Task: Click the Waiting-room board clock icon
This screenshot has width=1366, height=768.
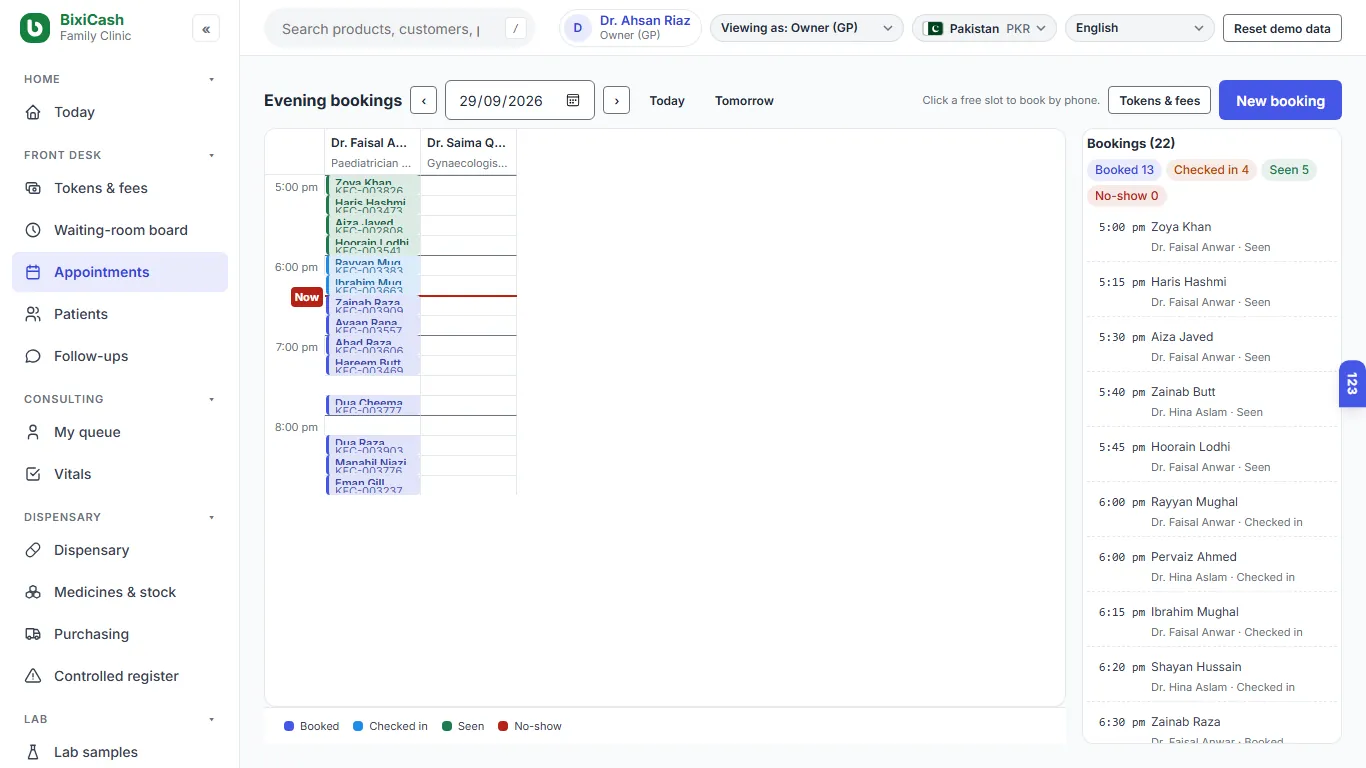Action: (x=34, y=230)
